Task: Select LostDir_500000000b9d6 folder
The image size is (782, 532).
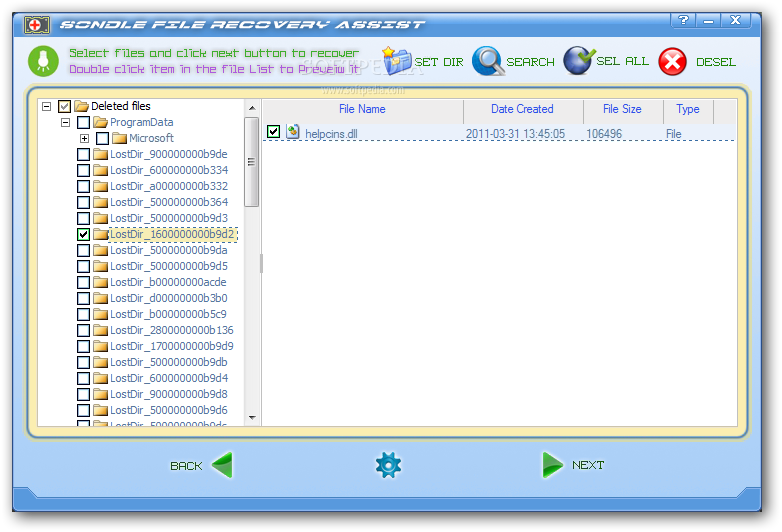Action: [x=169, y=409]
